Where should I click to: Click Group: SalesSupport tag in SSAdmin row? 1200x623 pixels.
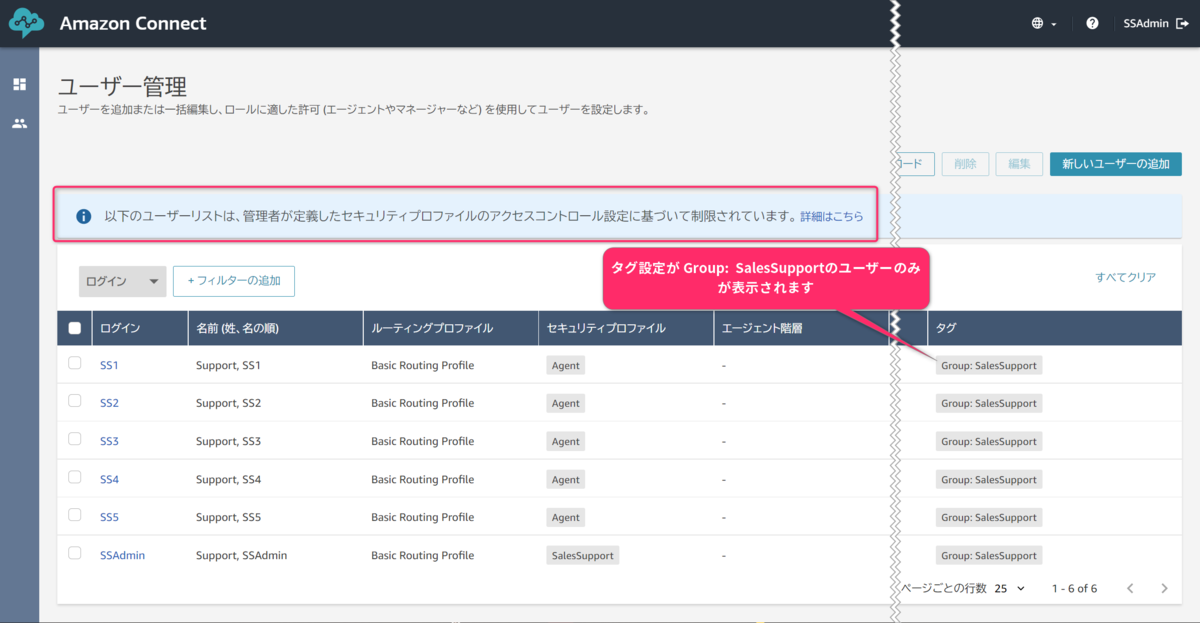point(989,555)
